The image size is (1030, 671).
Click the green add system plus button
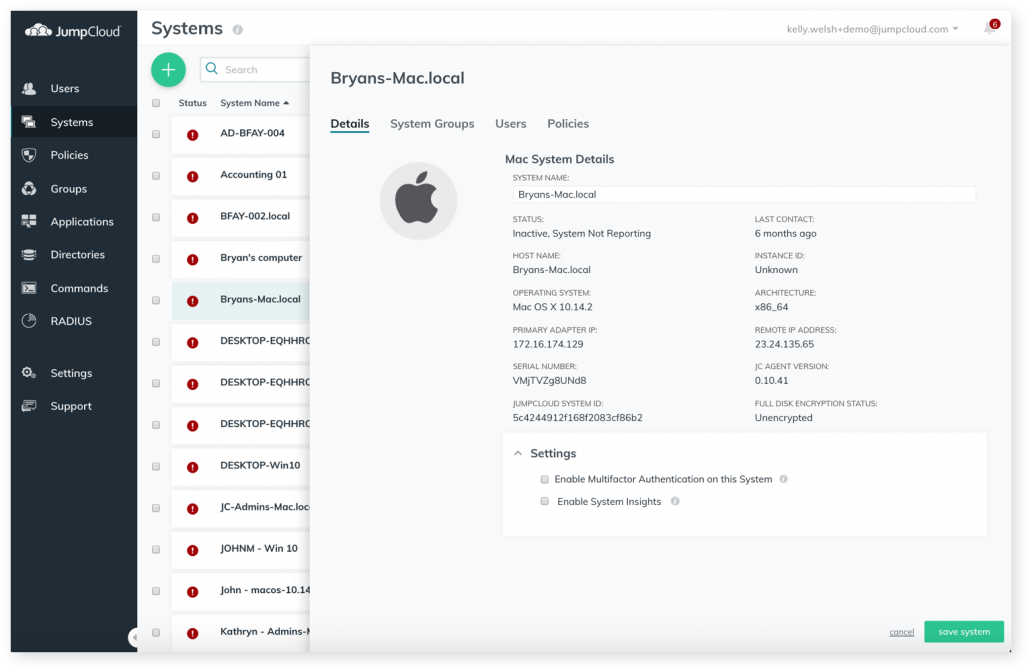coord(168,69)
